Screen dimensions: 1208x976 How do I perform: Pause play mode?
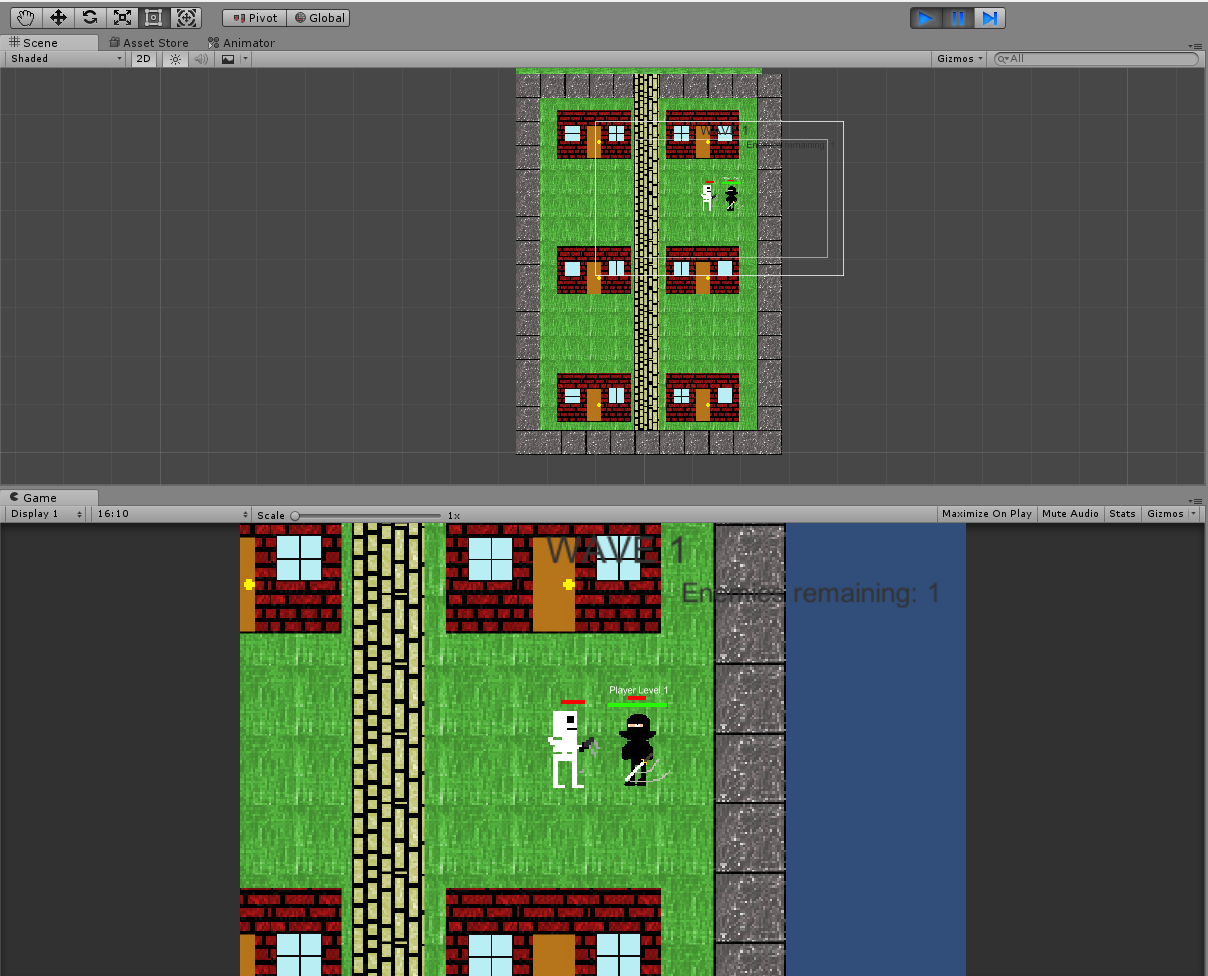coord(957,17)
